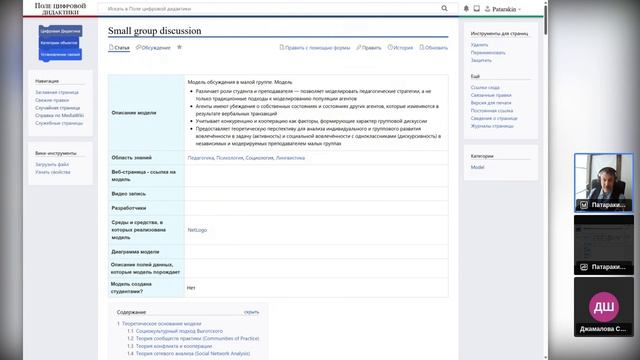This screenshot has width=640, height=360.
Task: Collapse contents with 'скрыть' toggle
Action: [x=251, y=312]
